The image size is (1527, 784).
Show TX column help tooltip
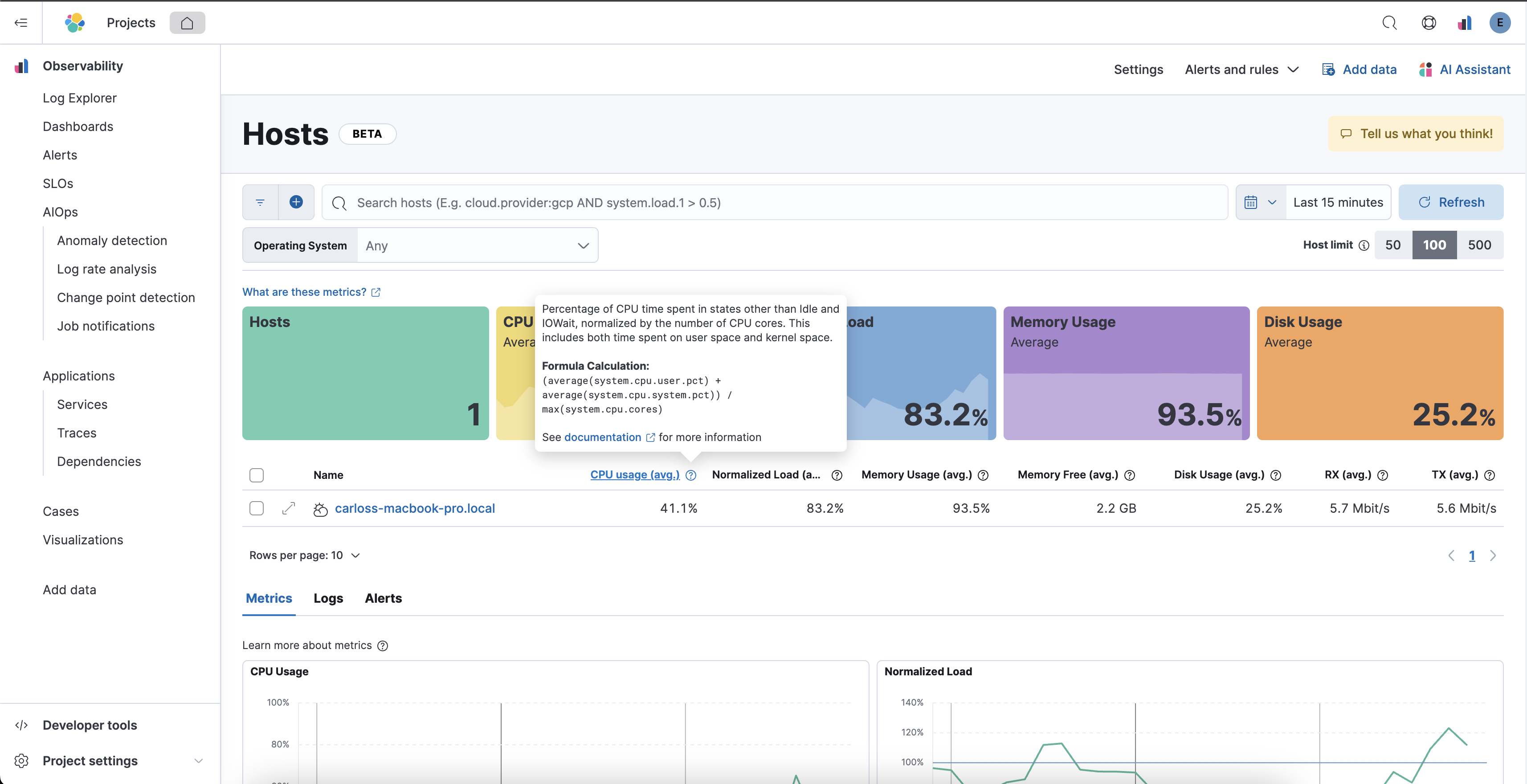coord(1490,475)
